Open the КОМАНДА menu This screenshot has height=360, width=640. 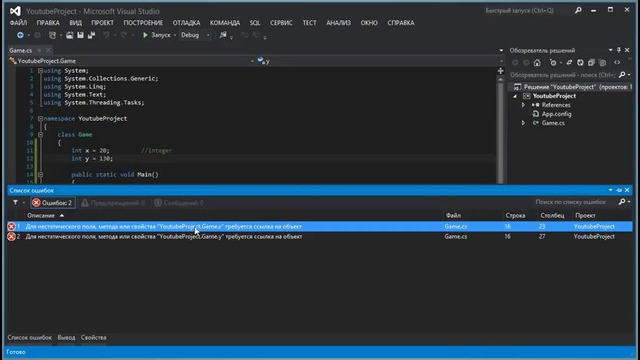[x=225, y=23]
